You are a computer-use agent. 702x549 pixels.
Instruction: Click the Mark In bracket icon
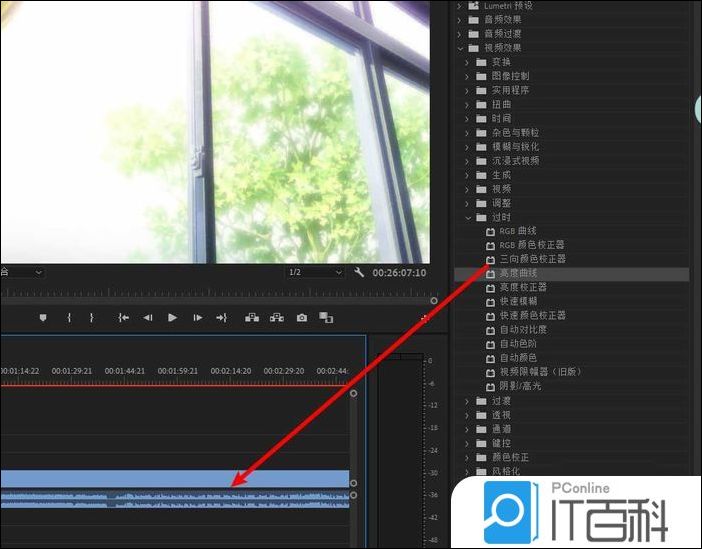click(69, 317)
